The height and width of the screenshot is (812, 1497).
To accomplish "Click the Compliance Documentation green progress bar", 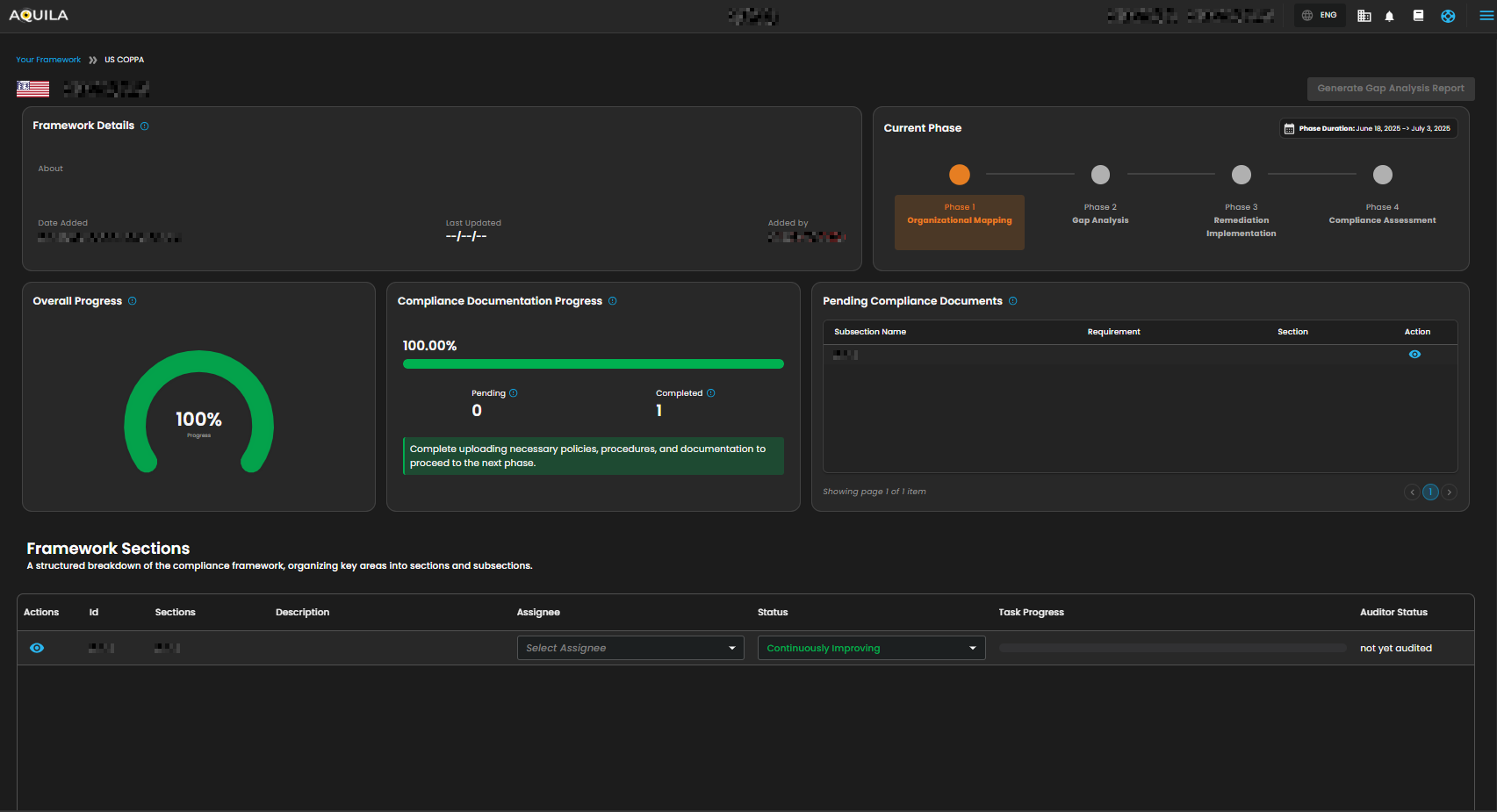I will point(593,364).
